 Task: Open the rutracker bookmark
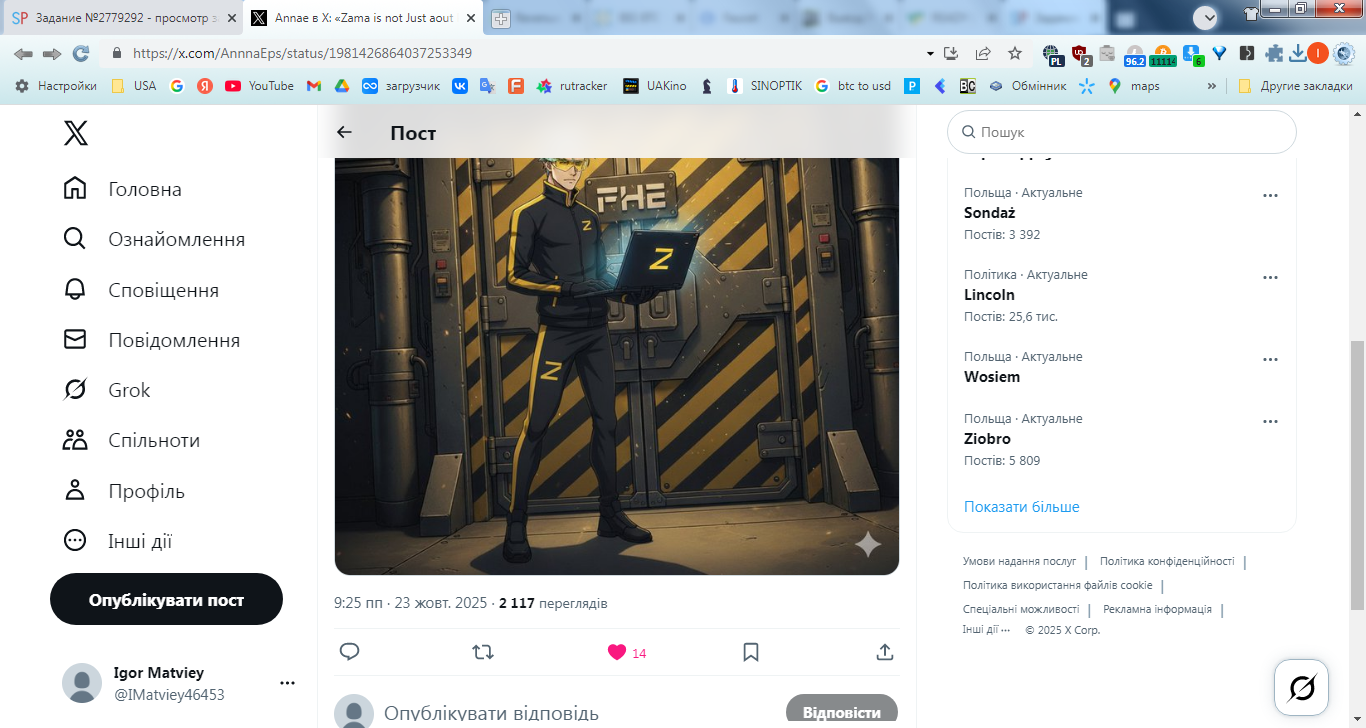(572, 86)
